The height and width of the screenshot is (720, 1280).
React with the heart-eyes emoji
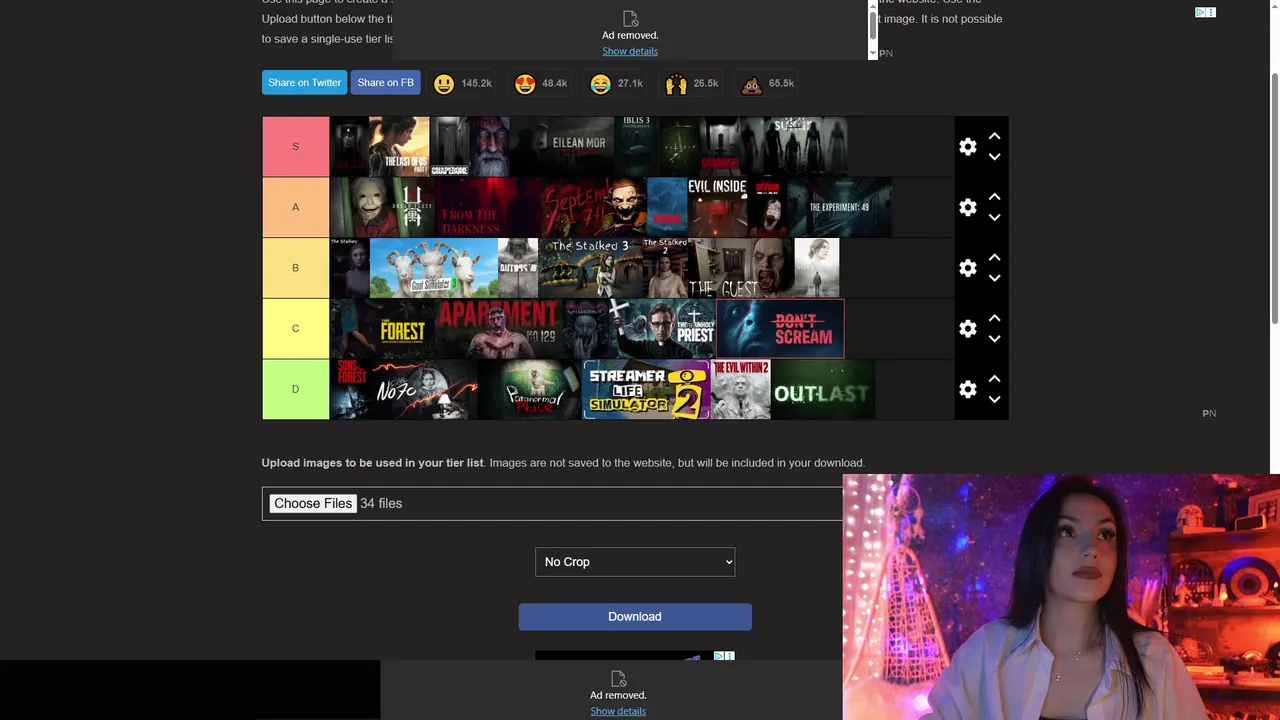[x=525, y=84]
